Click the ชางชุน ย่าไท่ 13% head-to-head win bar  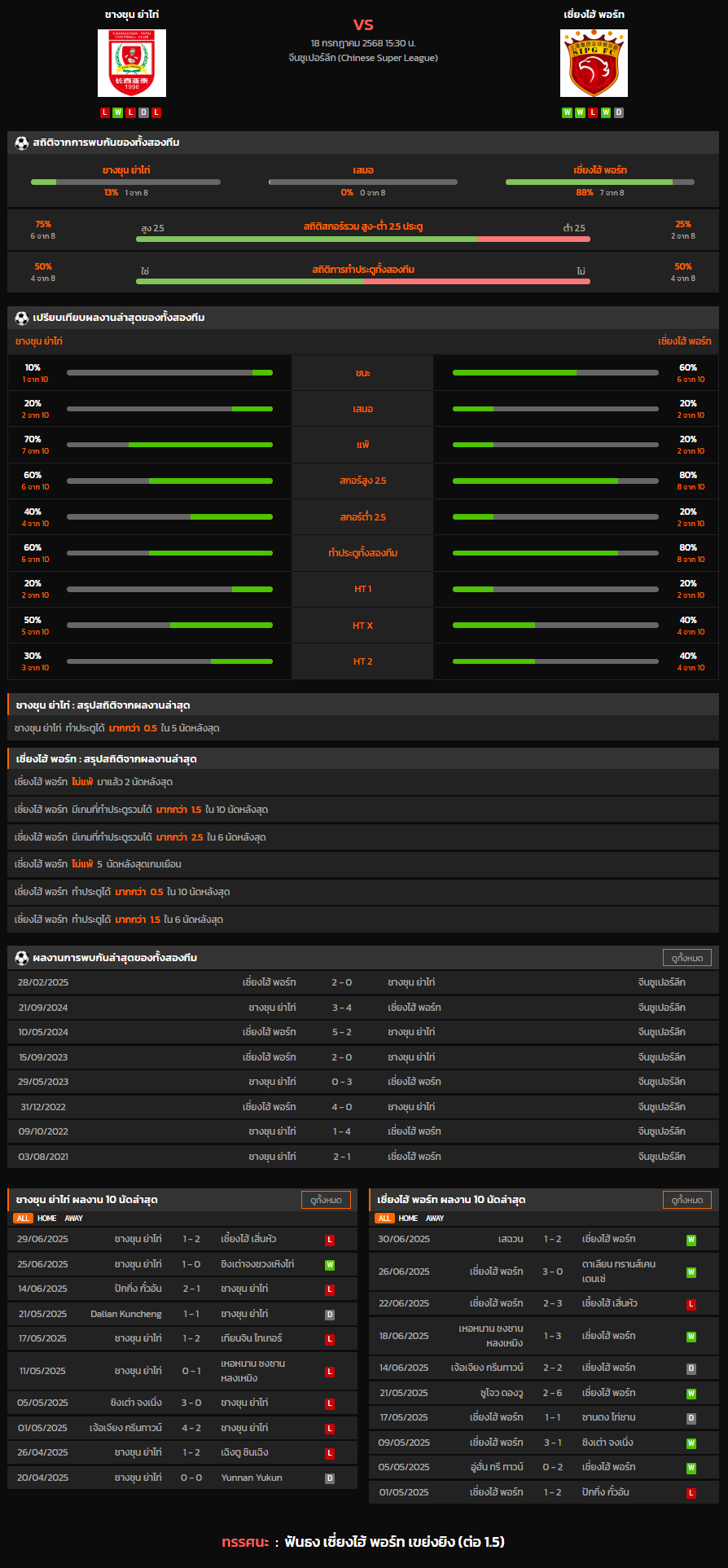point(125,182)
